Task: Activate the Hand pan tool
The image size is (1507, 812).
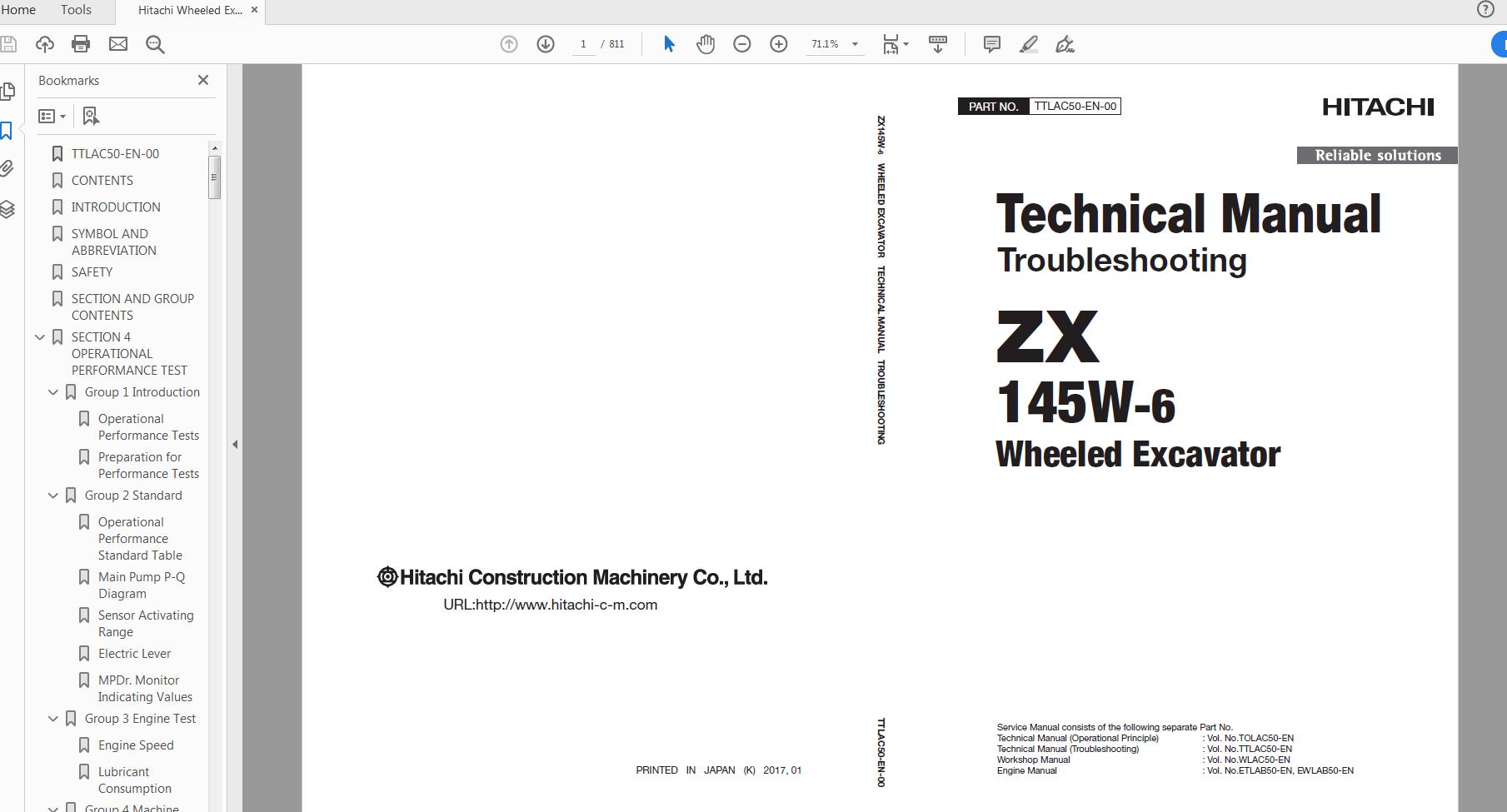Action: [x=706, y=44]
